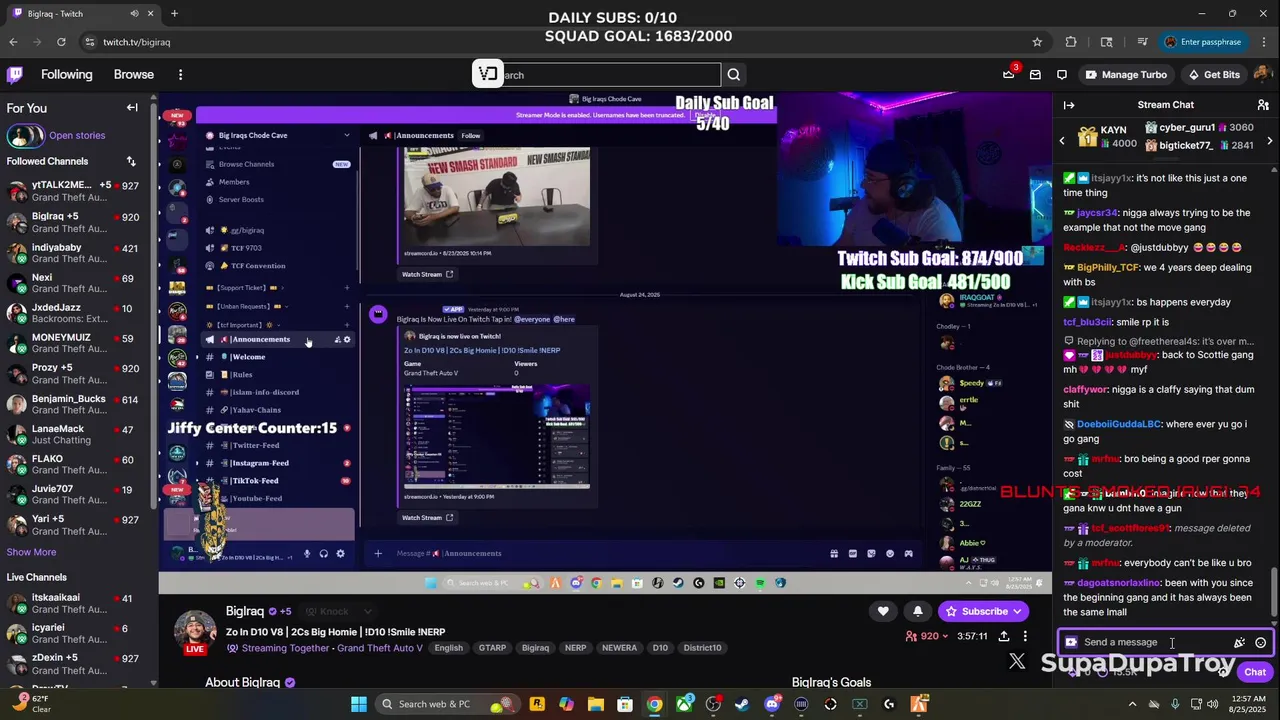This screenshot has width=1280, height=720.
Task: Open user avatar menu in Twitch header
Action: [1262, 74]
